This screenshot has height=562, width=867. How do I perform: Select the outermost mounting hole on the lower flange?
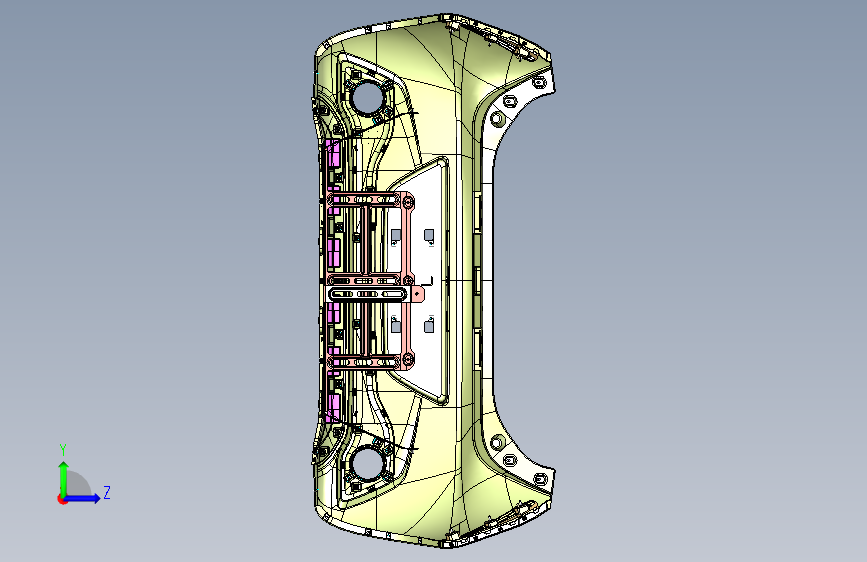click(x=539, y=479)
